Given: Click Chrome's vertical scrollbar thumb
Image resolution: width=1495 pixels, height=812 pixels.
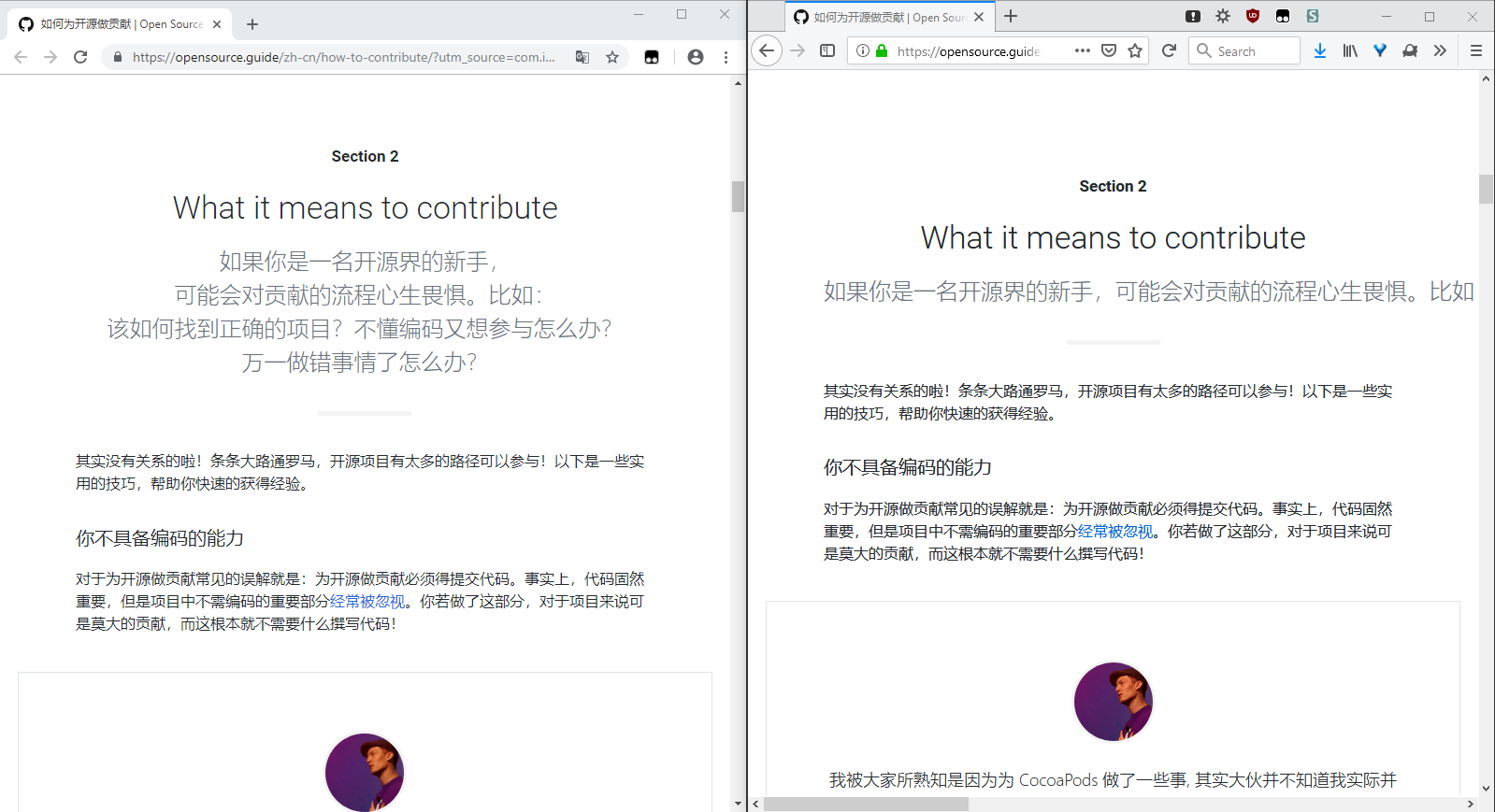Looking at the screenshot, I should [x=739, y=196].
